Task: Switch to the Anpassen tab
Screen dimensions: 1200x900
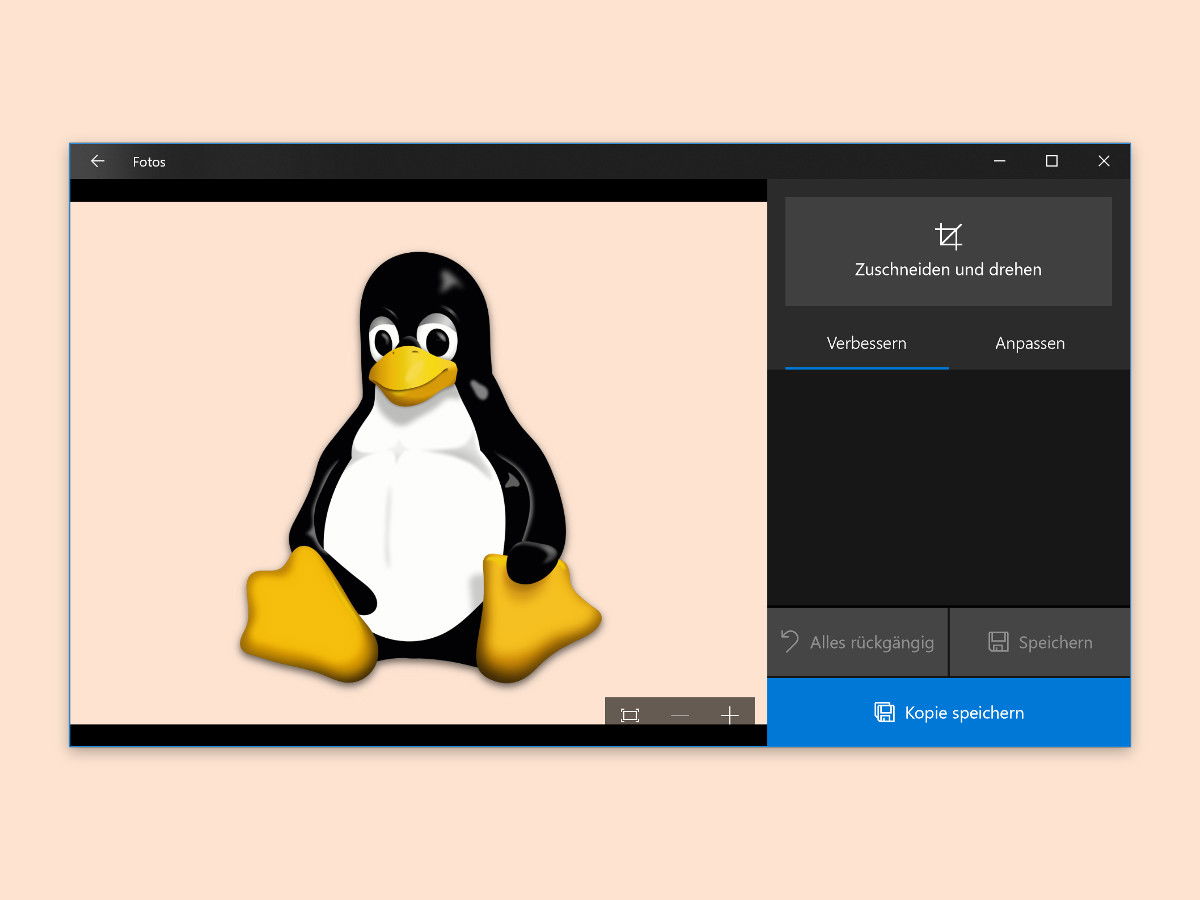Action: pos(1030,344)
